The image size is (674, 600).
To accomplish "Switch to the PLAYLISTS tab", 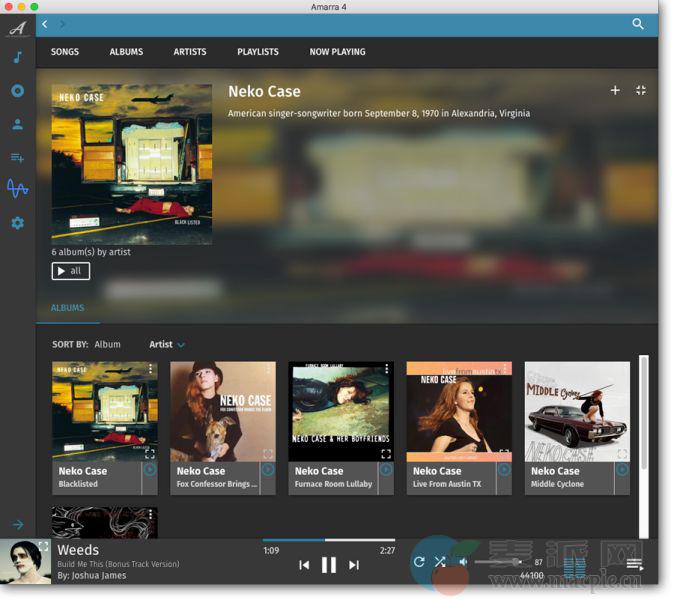I will (x=258, y=52).
